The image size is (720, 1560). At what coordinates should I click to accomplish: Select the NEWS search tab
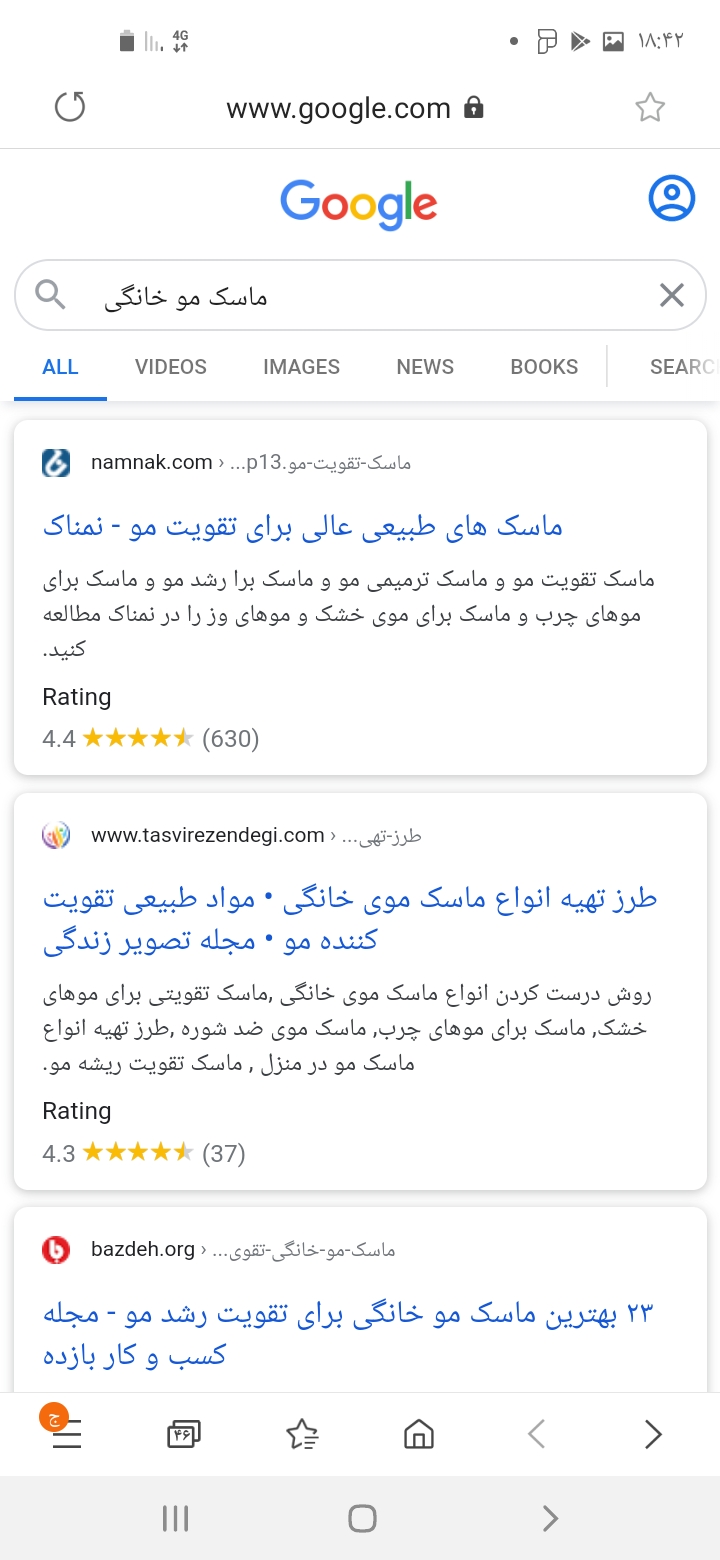425,367
